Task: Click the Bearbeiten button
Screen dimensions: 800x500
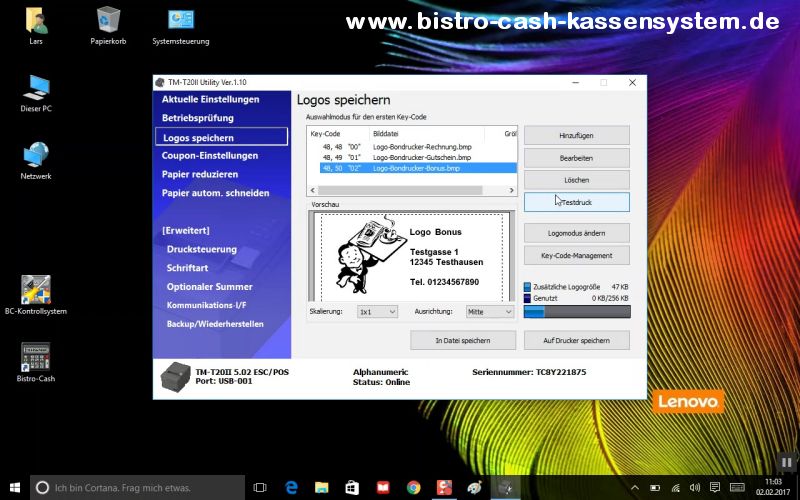Action: click(577, 158)
